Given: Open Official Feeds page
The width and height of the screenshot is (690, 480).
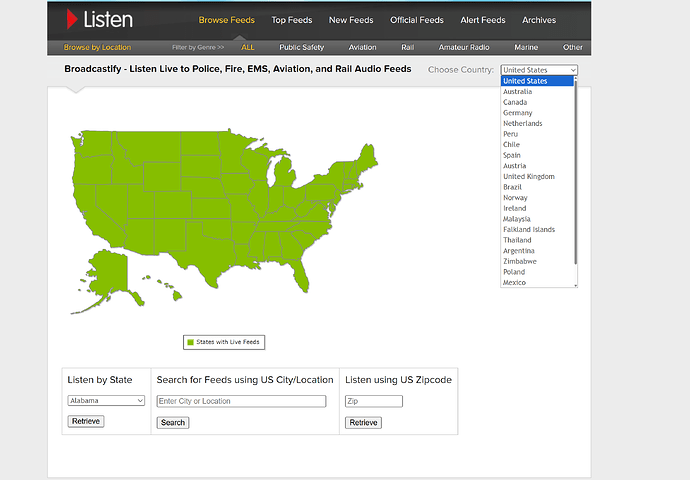Looking at the screenshot, I should tap(417, 20).
